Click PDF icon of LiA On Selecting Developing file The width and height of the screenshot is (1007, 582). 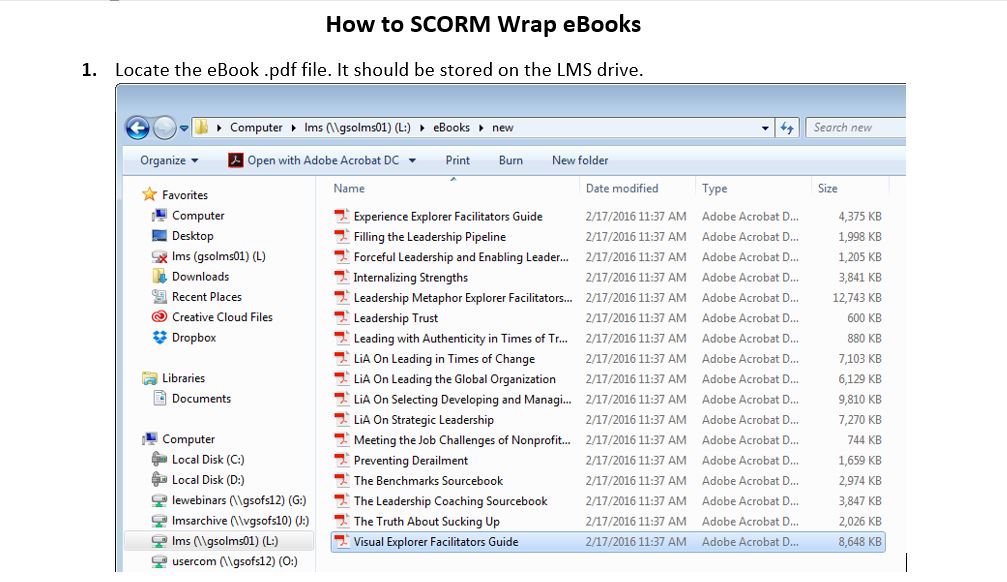click(342, 399)
